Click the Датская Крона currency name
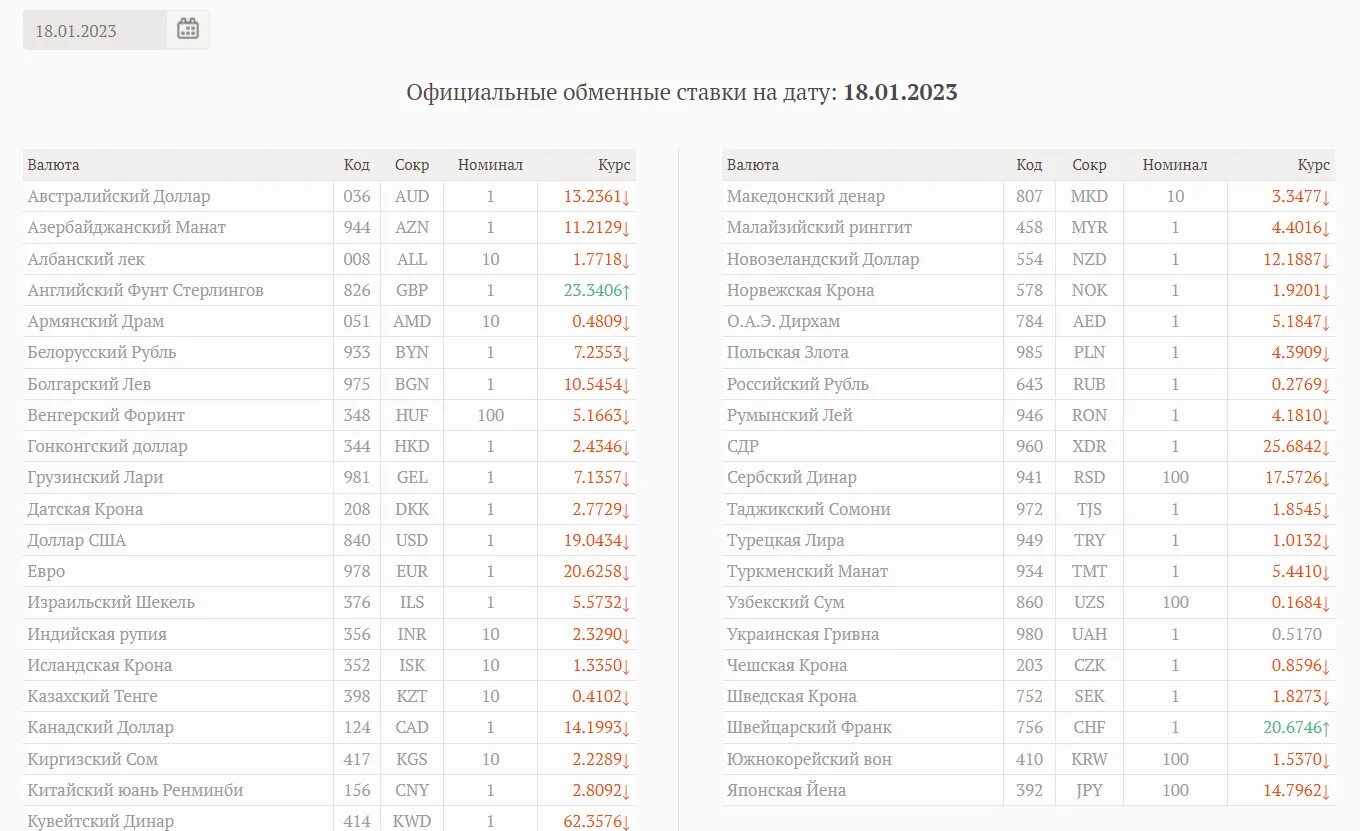The width and height of the screenshot is (1360, 831). click(85, 509)
